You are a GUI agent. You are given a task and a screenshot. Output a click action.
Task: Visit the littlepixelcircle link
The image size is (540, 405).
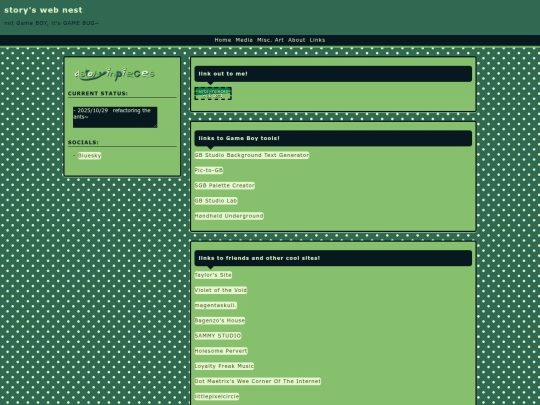pos(217,396)
